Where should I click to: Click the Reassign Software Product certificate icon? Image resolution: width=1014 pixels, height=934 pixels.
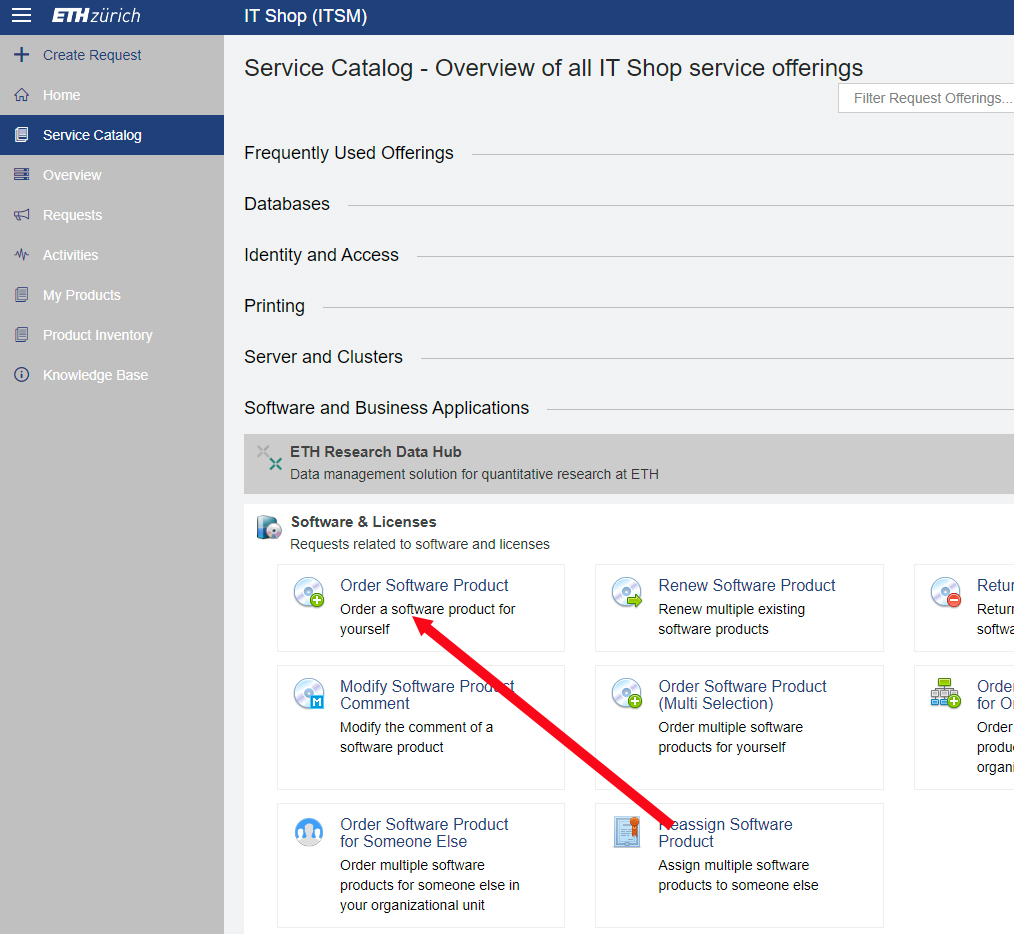pos(627,832)
